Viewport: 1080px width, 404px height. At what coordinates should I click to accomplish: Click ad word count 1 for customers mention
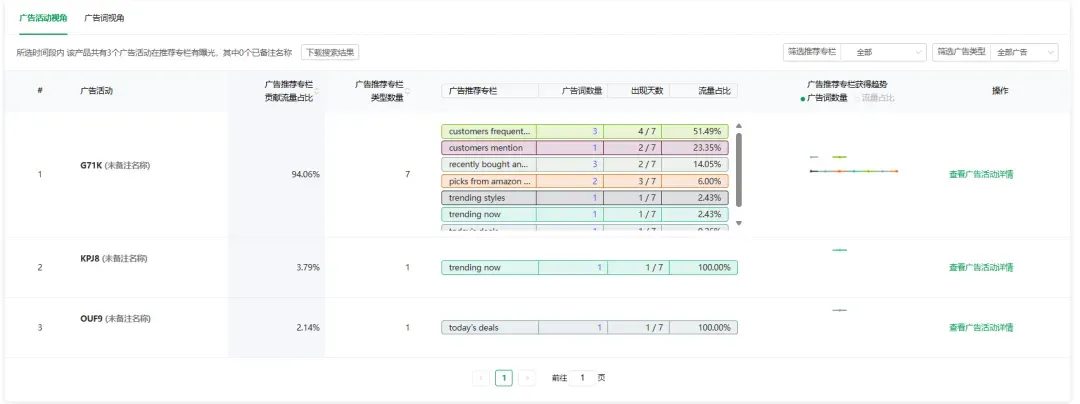(x=595, y=147)
